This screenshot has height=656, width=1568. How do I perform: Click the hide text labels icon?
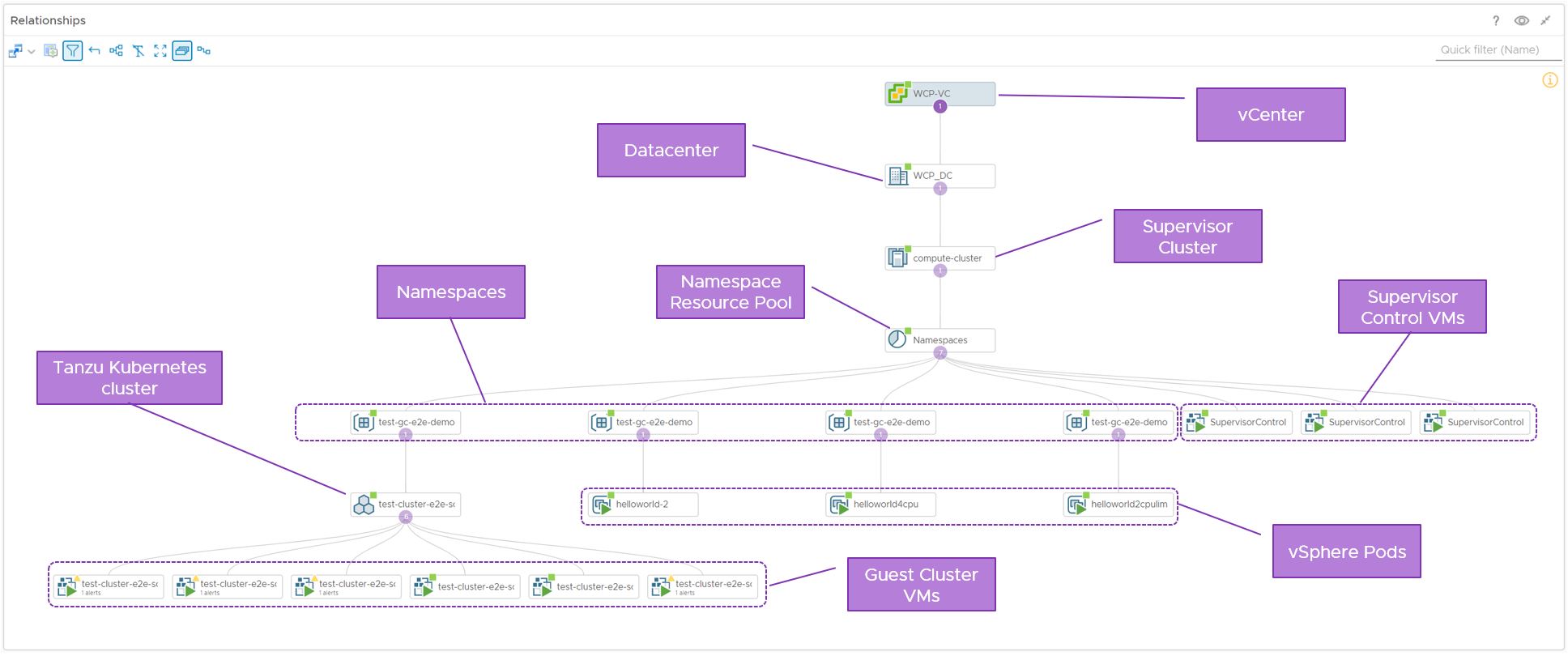pyautogui.click(x=138, y=51)
